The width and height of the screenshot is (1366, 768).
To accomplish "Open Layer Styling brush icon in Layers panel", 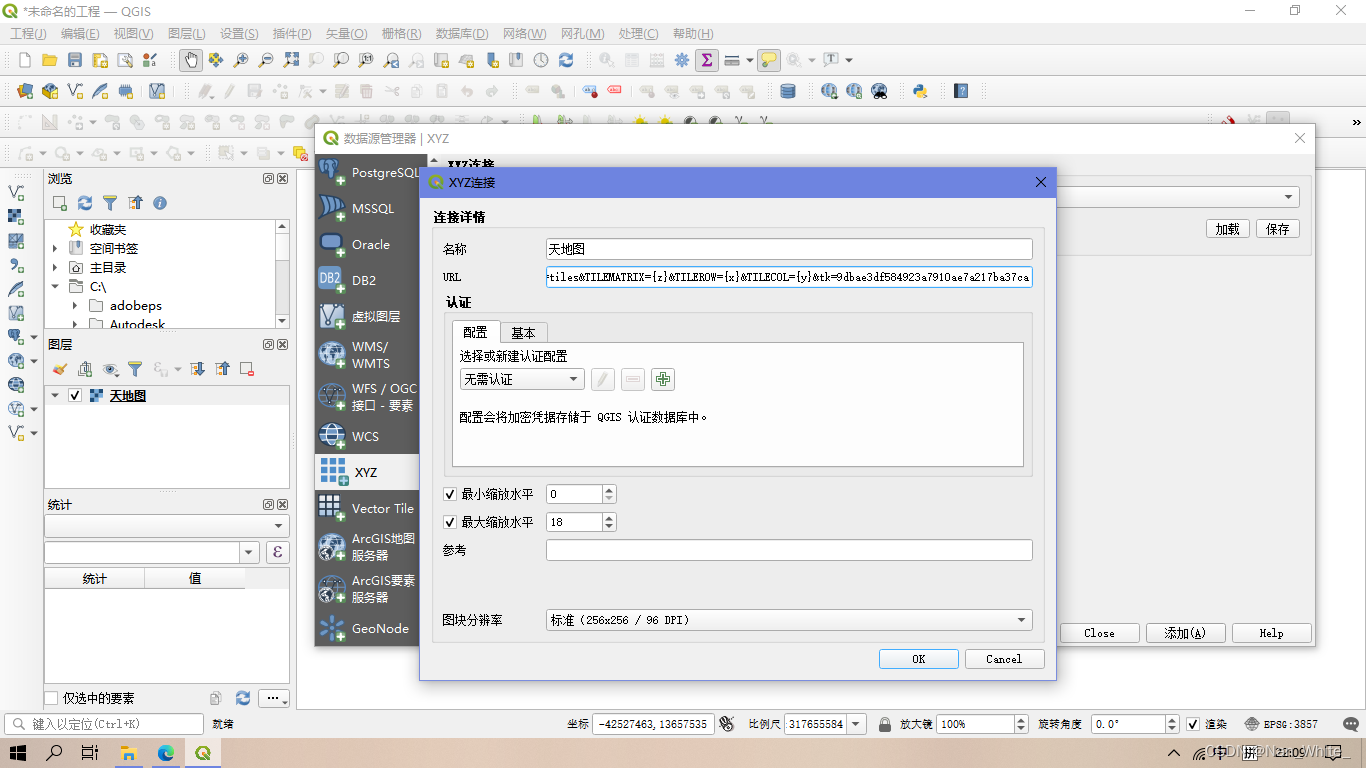I will (x=60, y=369).
